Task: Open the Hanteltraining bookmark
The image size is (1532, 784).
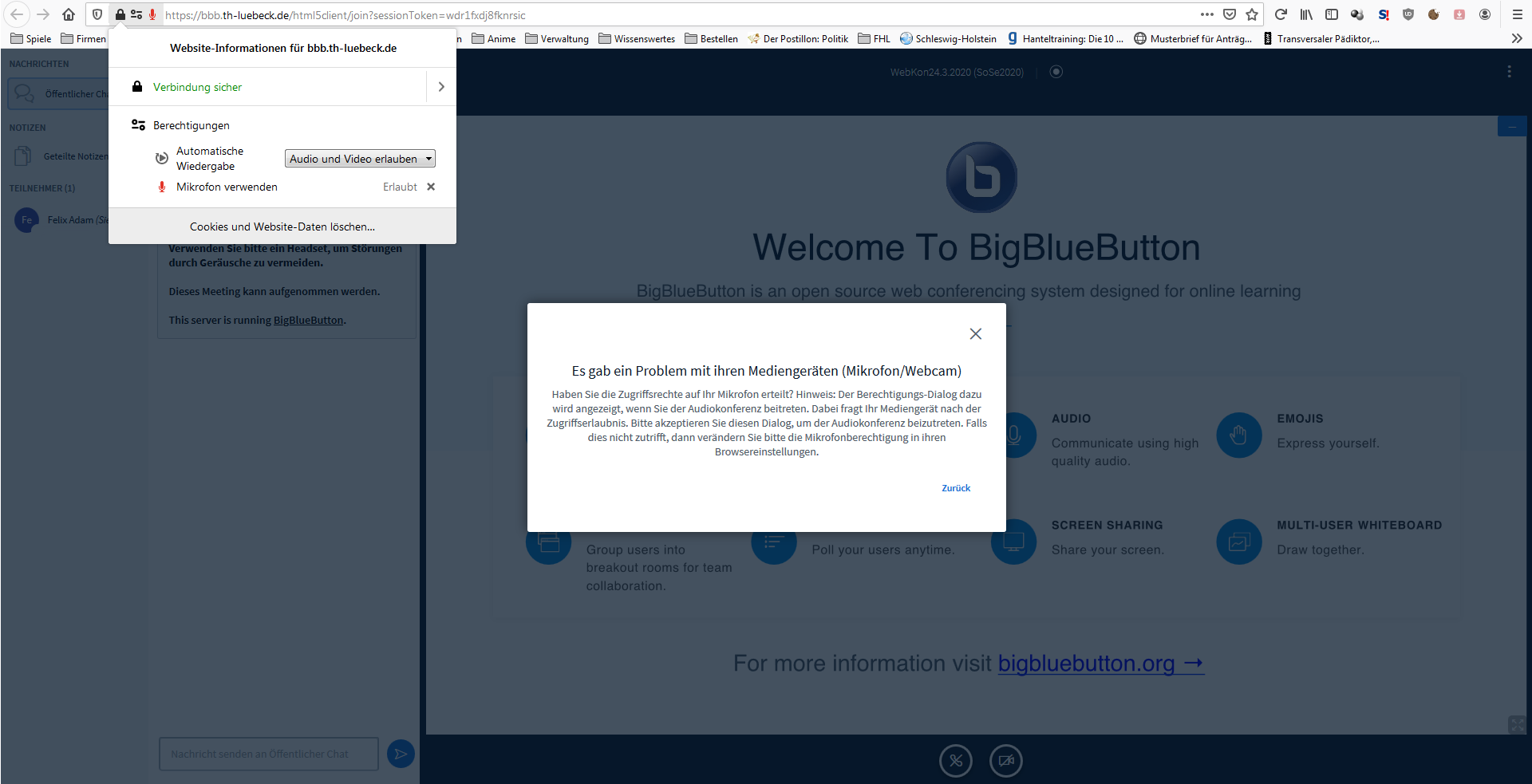Action: (1065, 38)
